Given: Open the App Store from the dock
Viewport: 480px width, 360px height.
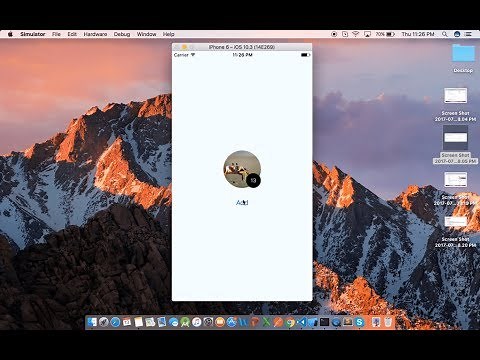Looking at the screenshot, I should click(x=232, y=322).
